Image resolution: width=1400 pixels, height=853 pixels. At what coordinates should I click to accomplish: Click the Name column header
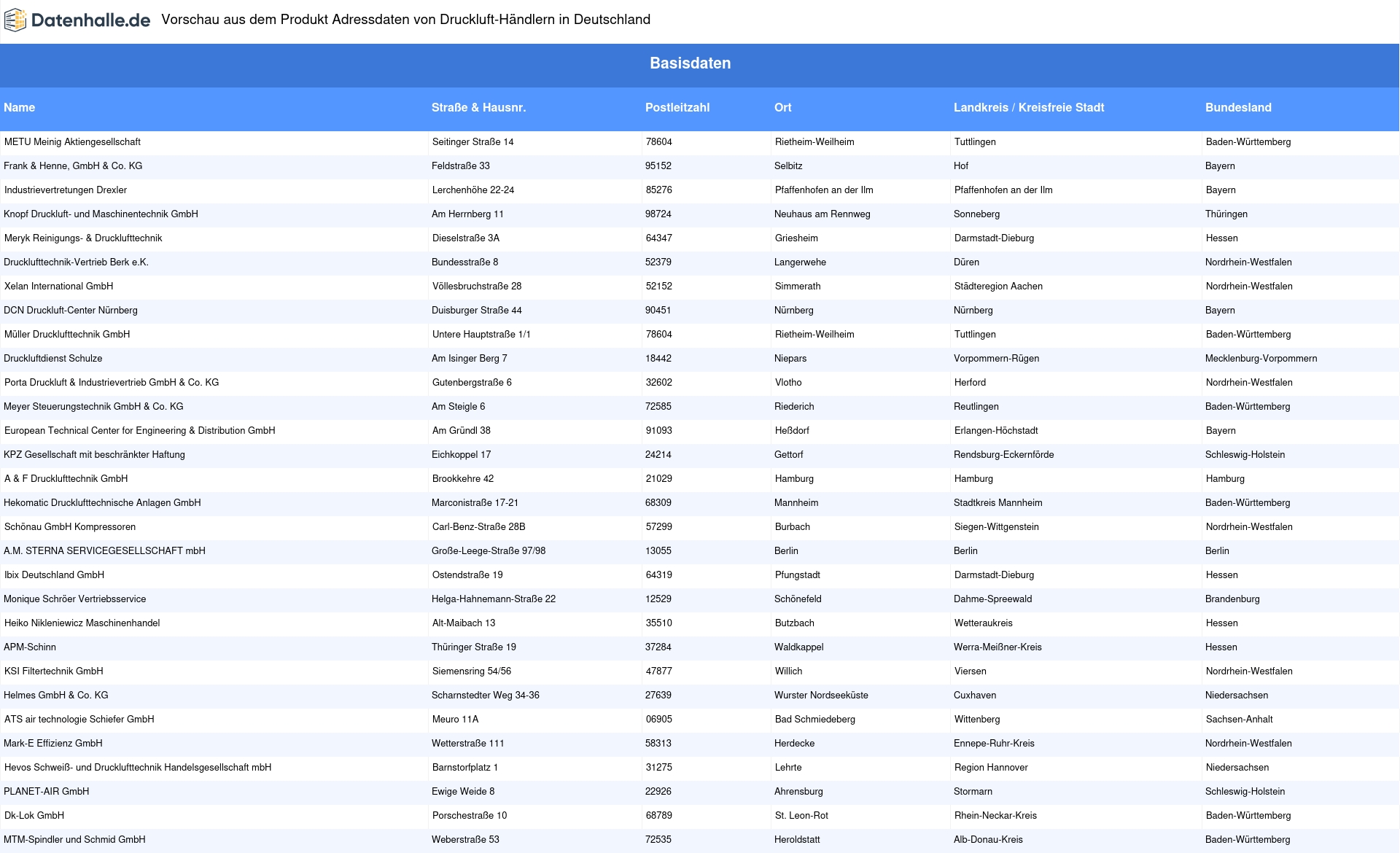(20, 108)
